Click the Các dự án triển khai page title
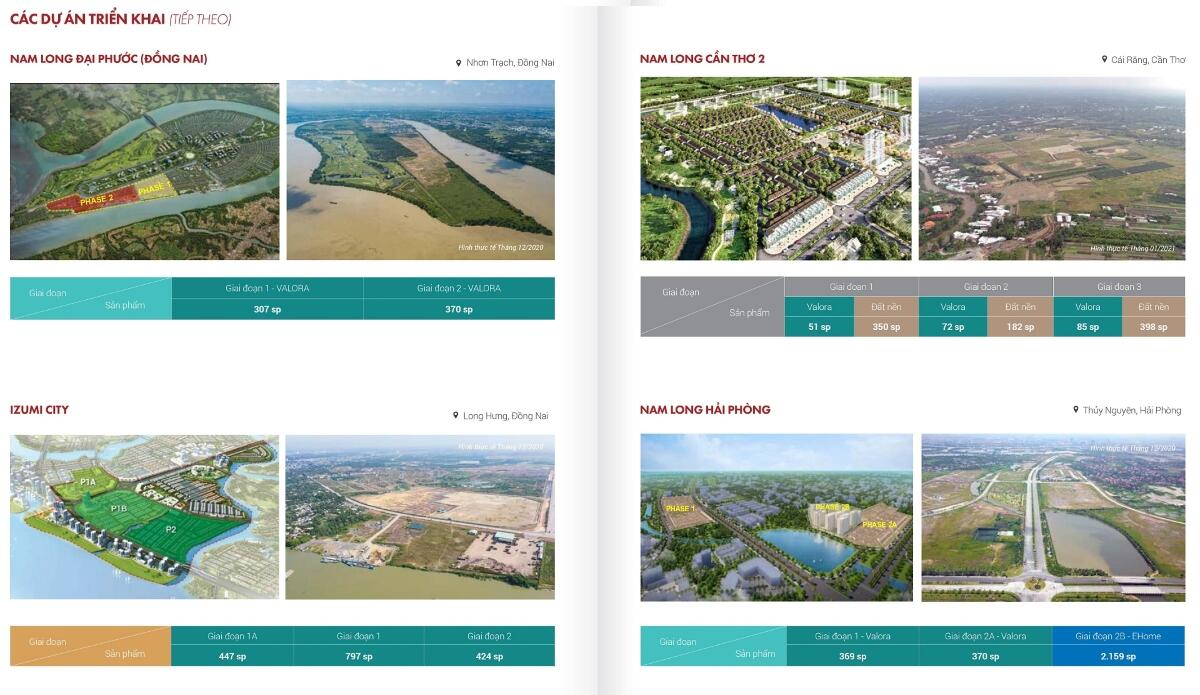 [121, 19]
